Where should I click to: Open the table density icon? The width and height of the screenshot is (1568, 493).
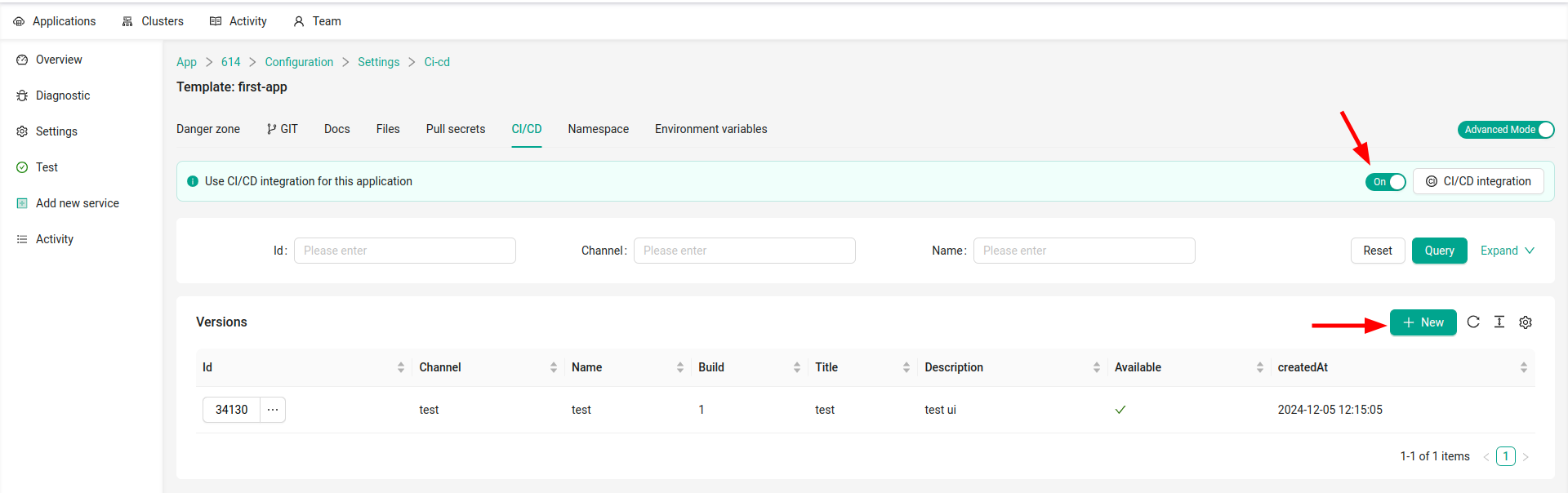click(1499, 322)
